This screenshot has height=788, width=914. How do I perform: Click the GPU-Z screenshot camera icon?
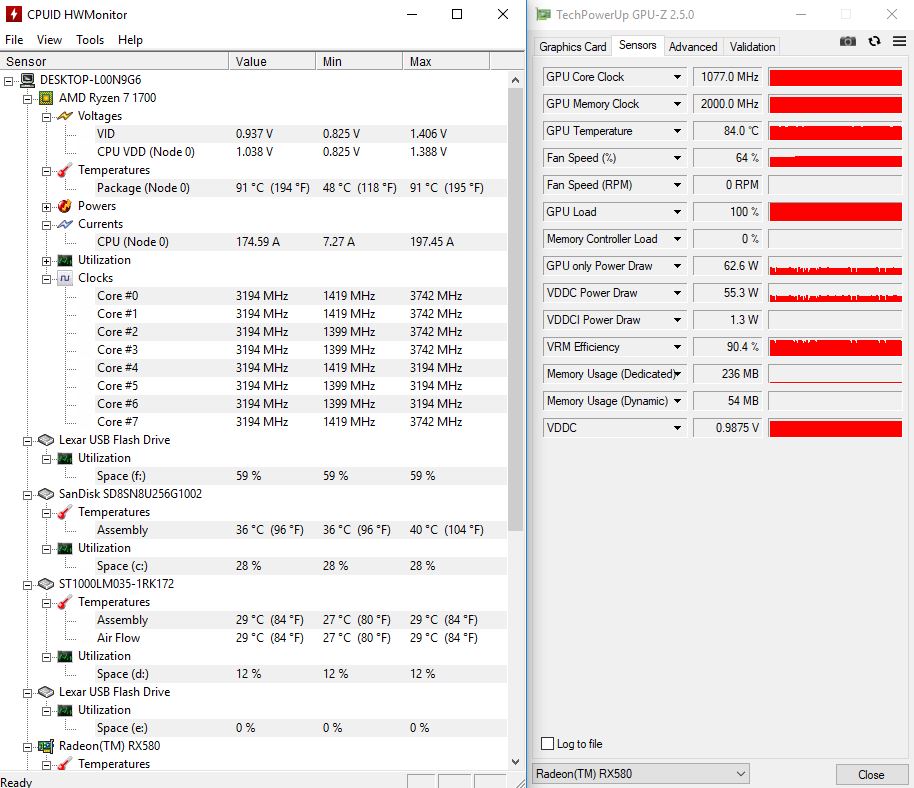click(848, 41)
